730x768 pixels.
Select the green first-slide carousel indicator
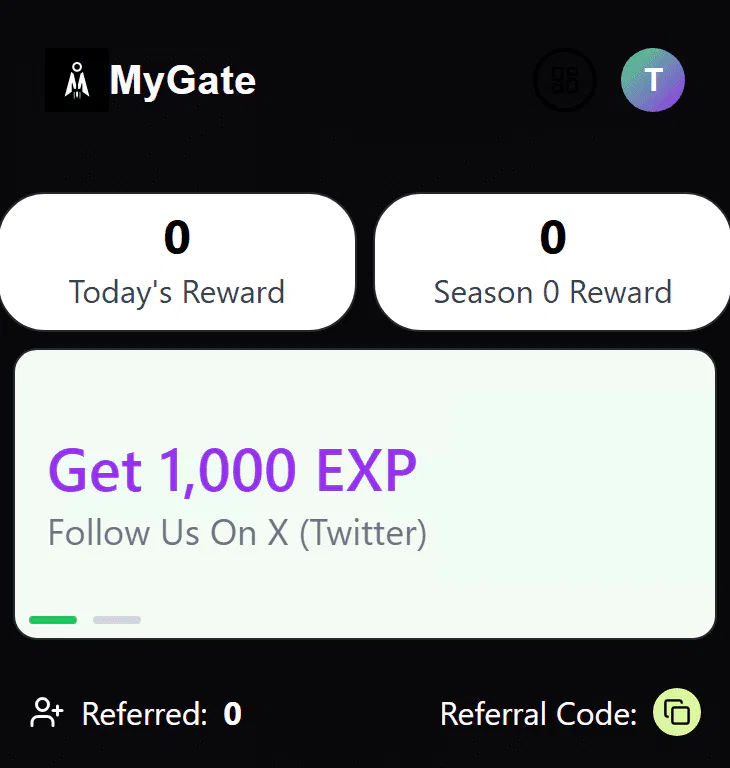point(53,620)
